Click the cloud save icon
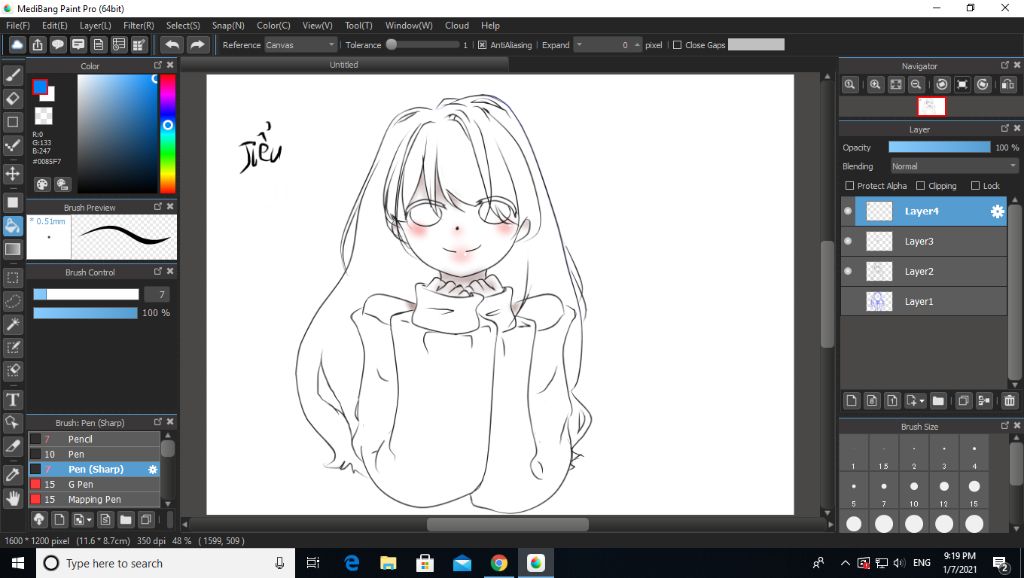The width and height of the screenshot is (1024, 578). (x=17, y=44)
